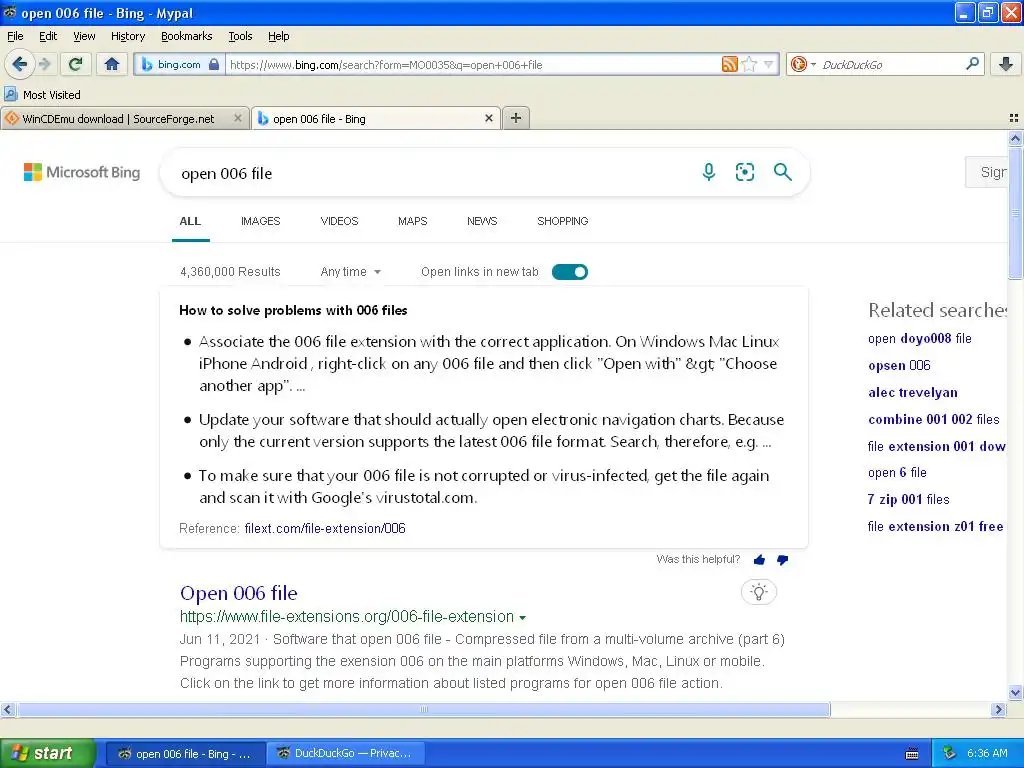
Task: Click the Bing search magnifier button
Action: click(x=782, y=172)
